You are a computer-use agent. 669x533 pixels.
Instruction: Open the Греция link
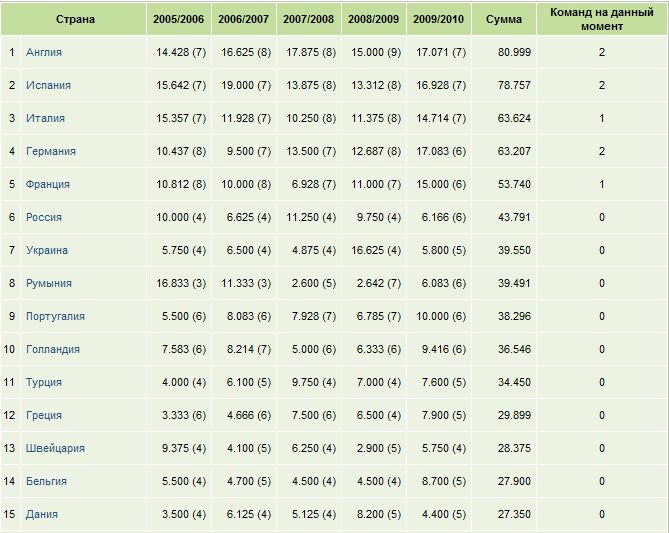point(44,415)
